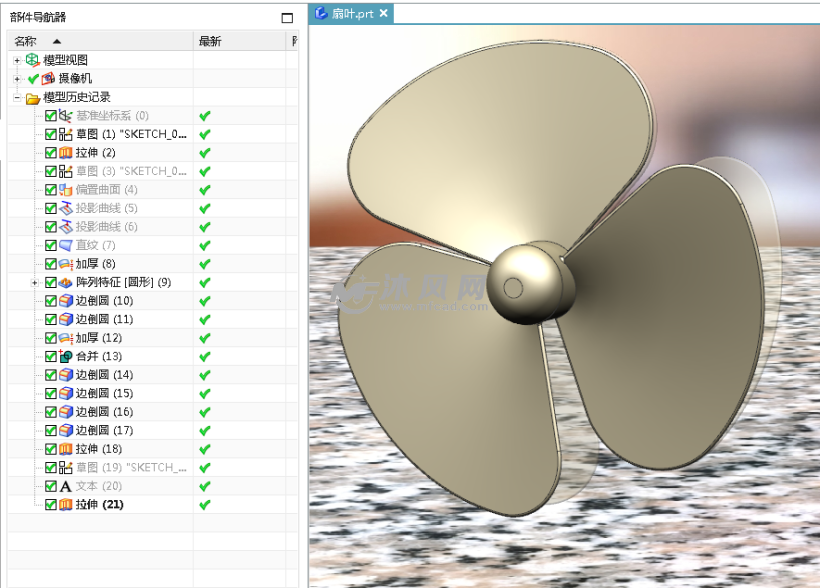Collapse the 模型历史记录 folder
The height and width of the screenshot is (588, 820).
[x=17, y=98]
